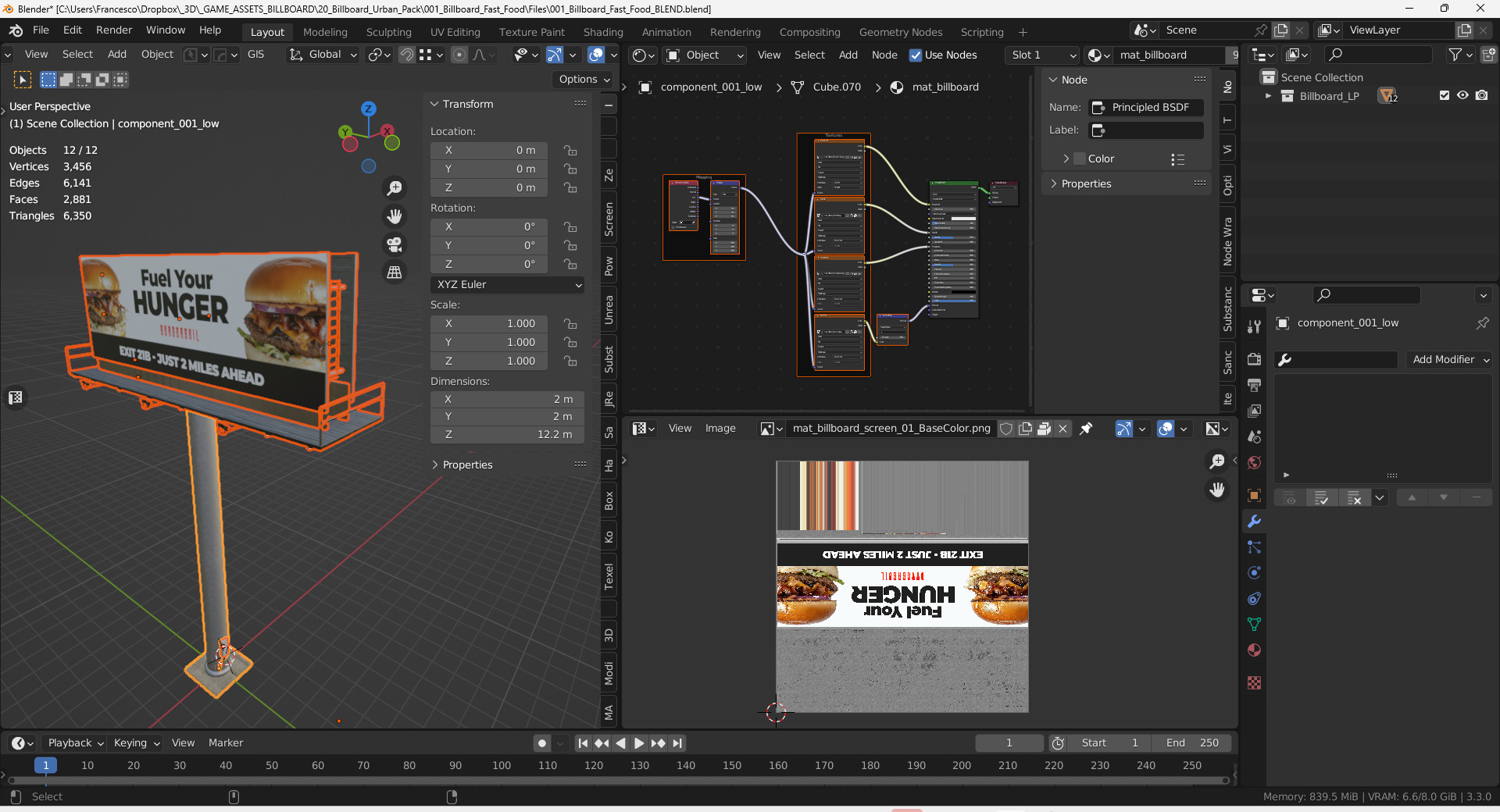Open the Render menu
Screen dimensions: 1500x812
click(114, 30)
